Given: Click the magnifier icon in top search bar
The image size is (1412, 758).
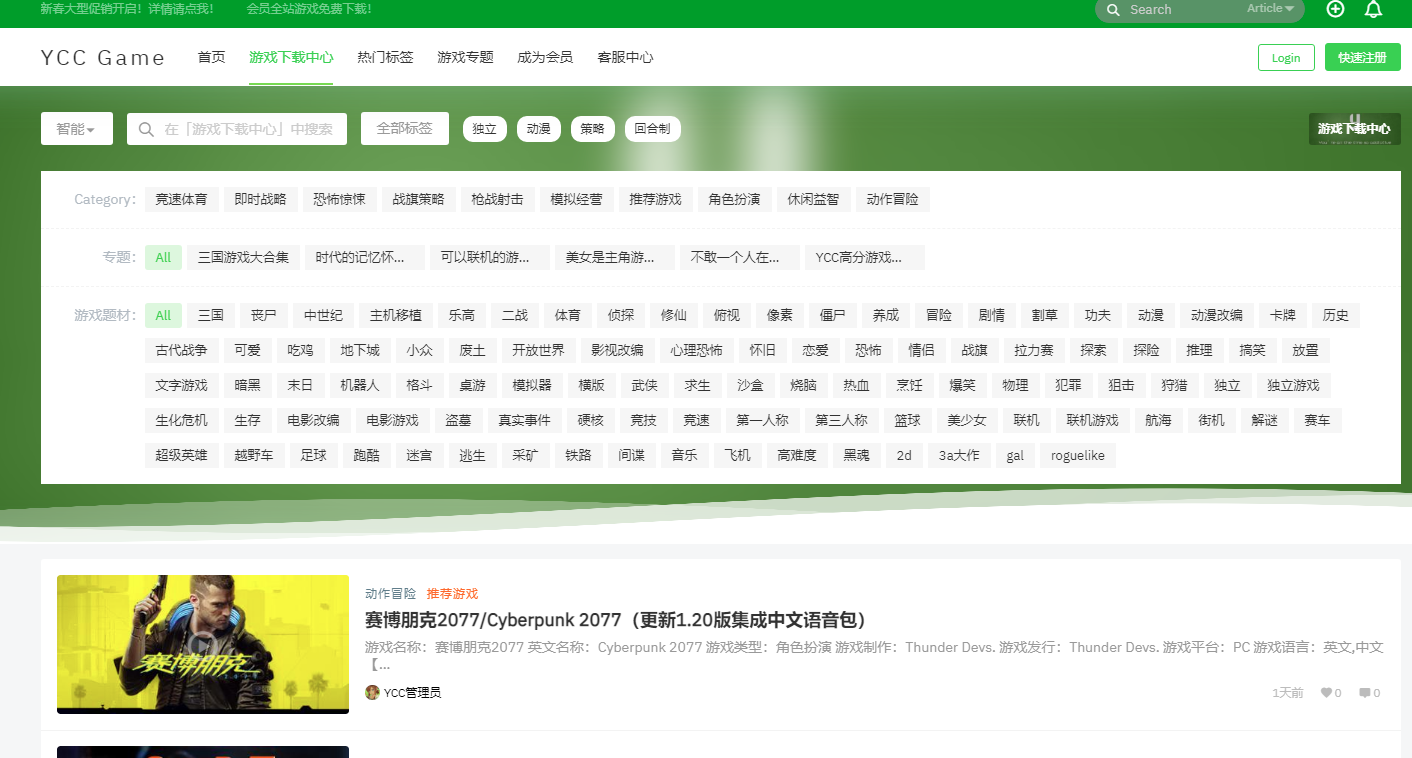Looking at the screenshot, I should pos(1113,9).
